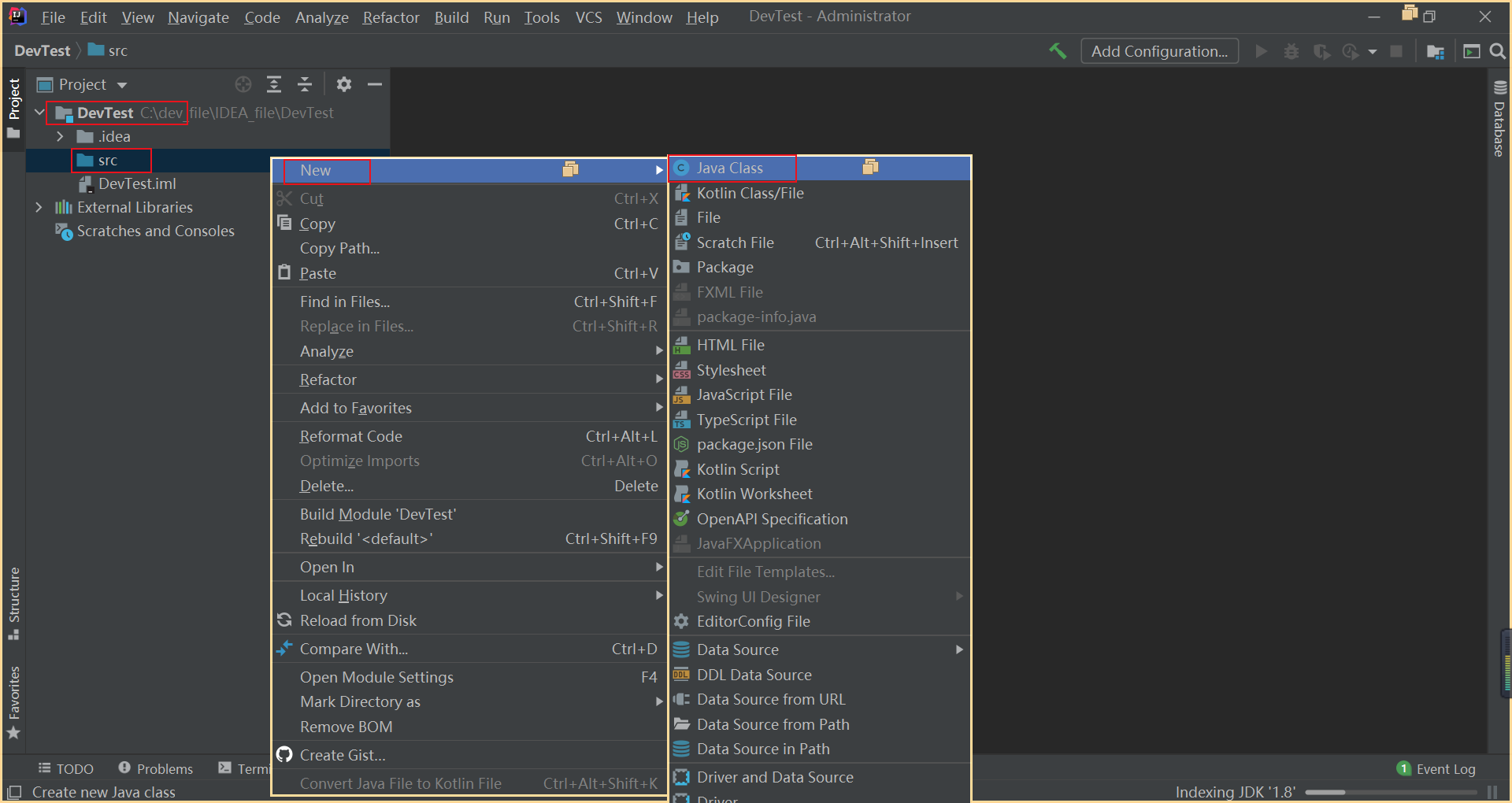Click the Indexing JDK progress bar
This screenshot has width=1512, height=803.
coord(1393,792)
